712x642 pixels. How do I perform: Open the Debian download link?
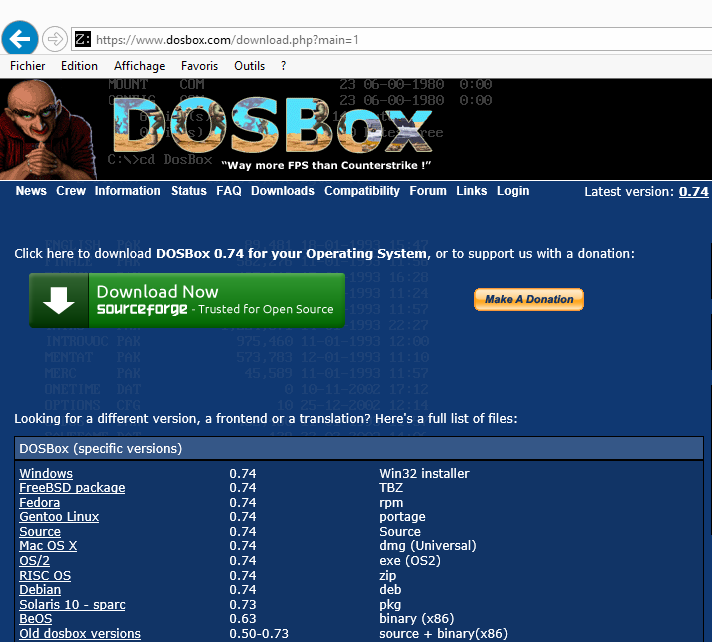click(x=40, y=590)
